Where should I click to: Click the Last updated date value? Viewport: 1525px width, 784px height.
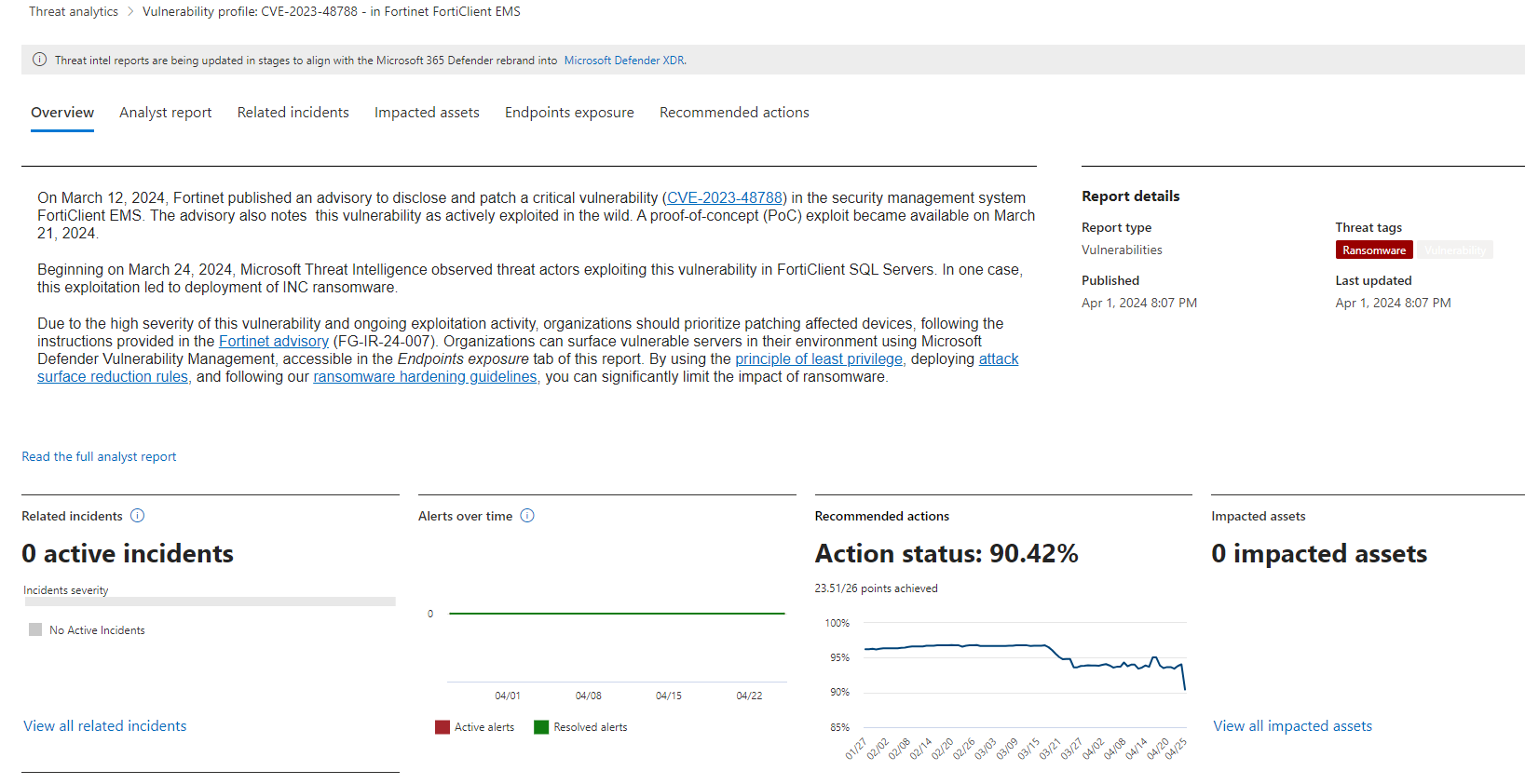(1393, 304)
